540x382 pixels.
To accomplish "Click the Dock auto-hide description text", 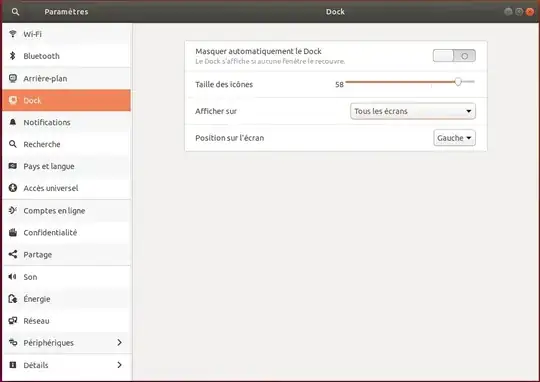I will point(270,61).
